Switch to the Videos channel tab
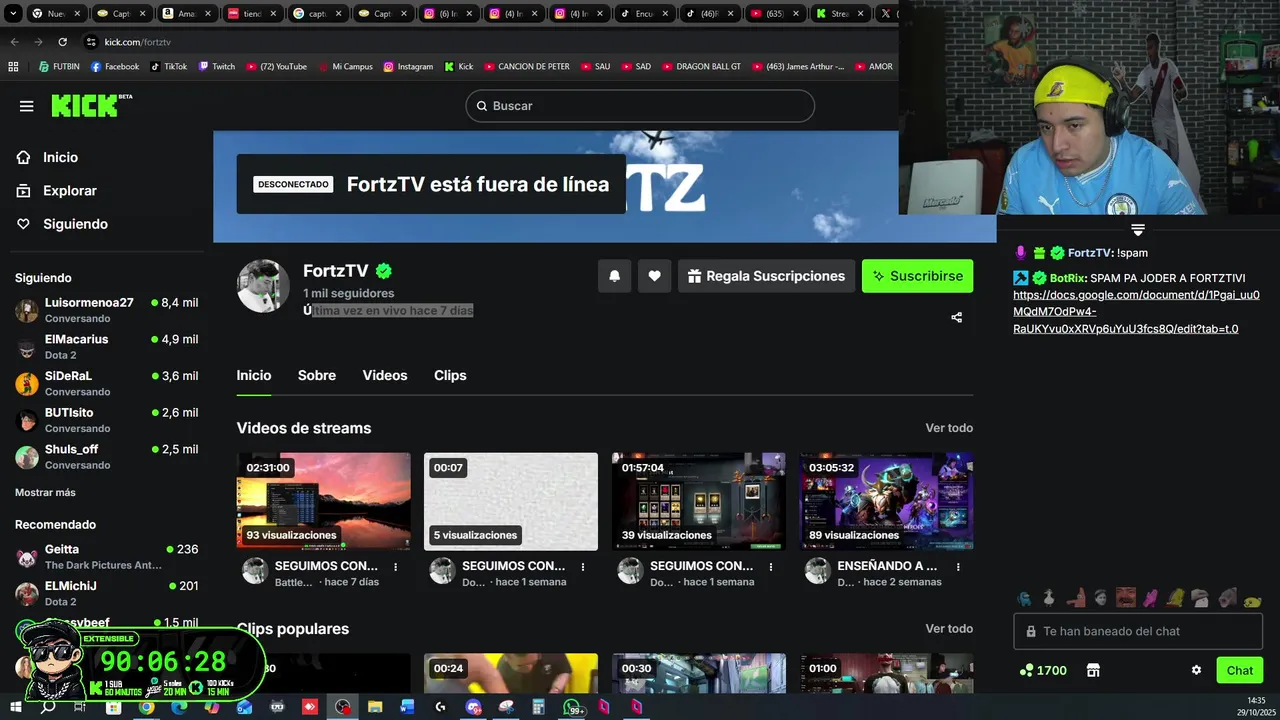This screenshot has height=720, width=1280. [385, 375]
